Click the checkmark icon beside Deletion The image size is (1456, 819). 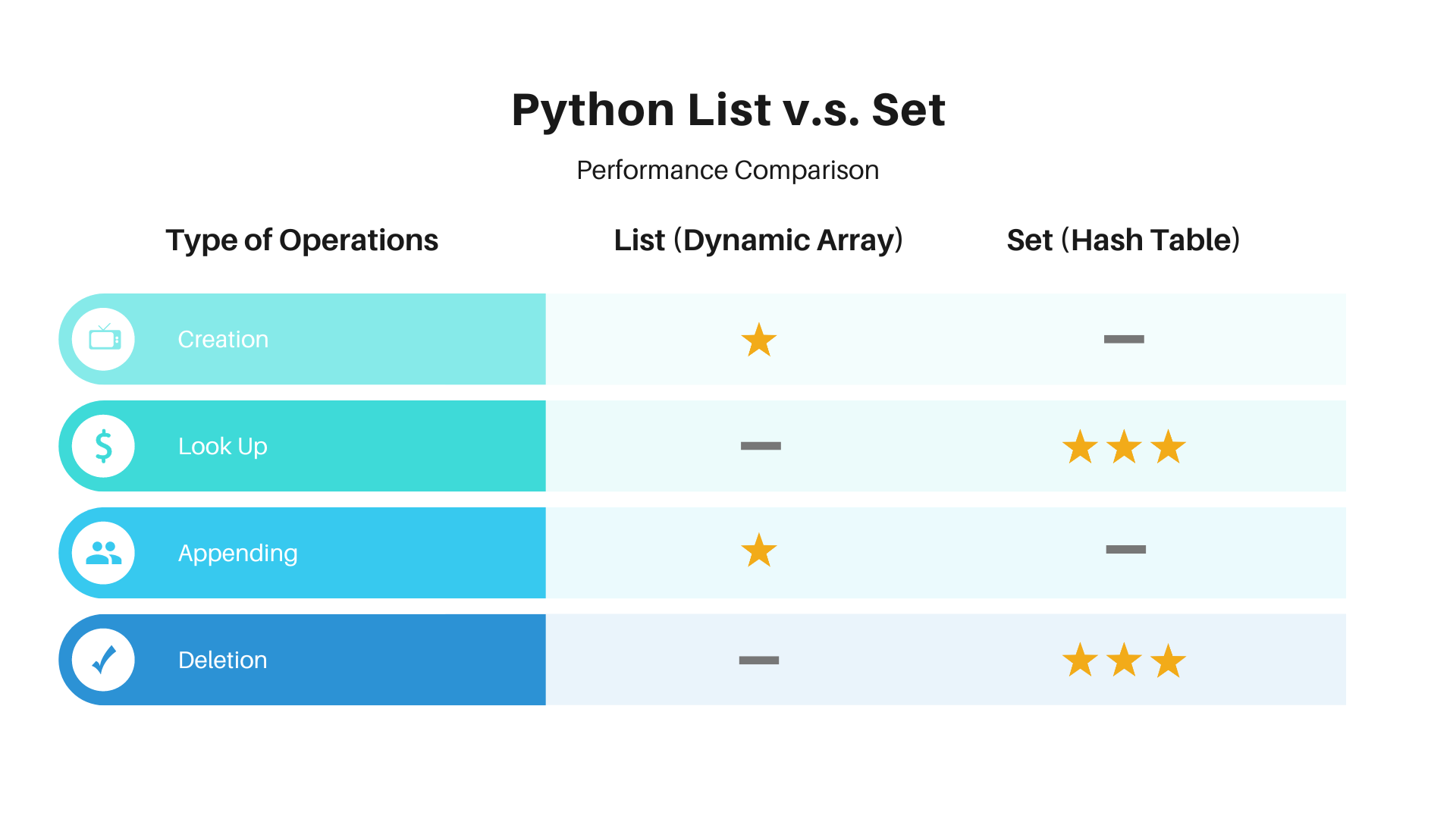click(104, 660)
